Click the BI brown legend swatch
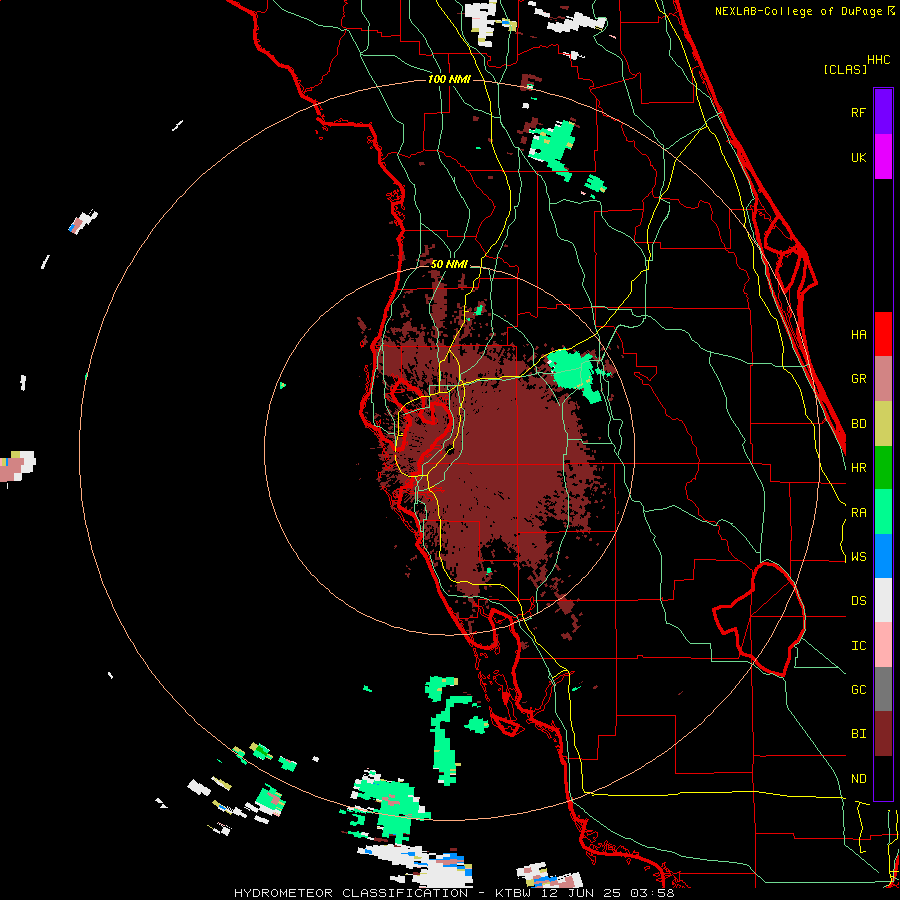 coord(883,734)
